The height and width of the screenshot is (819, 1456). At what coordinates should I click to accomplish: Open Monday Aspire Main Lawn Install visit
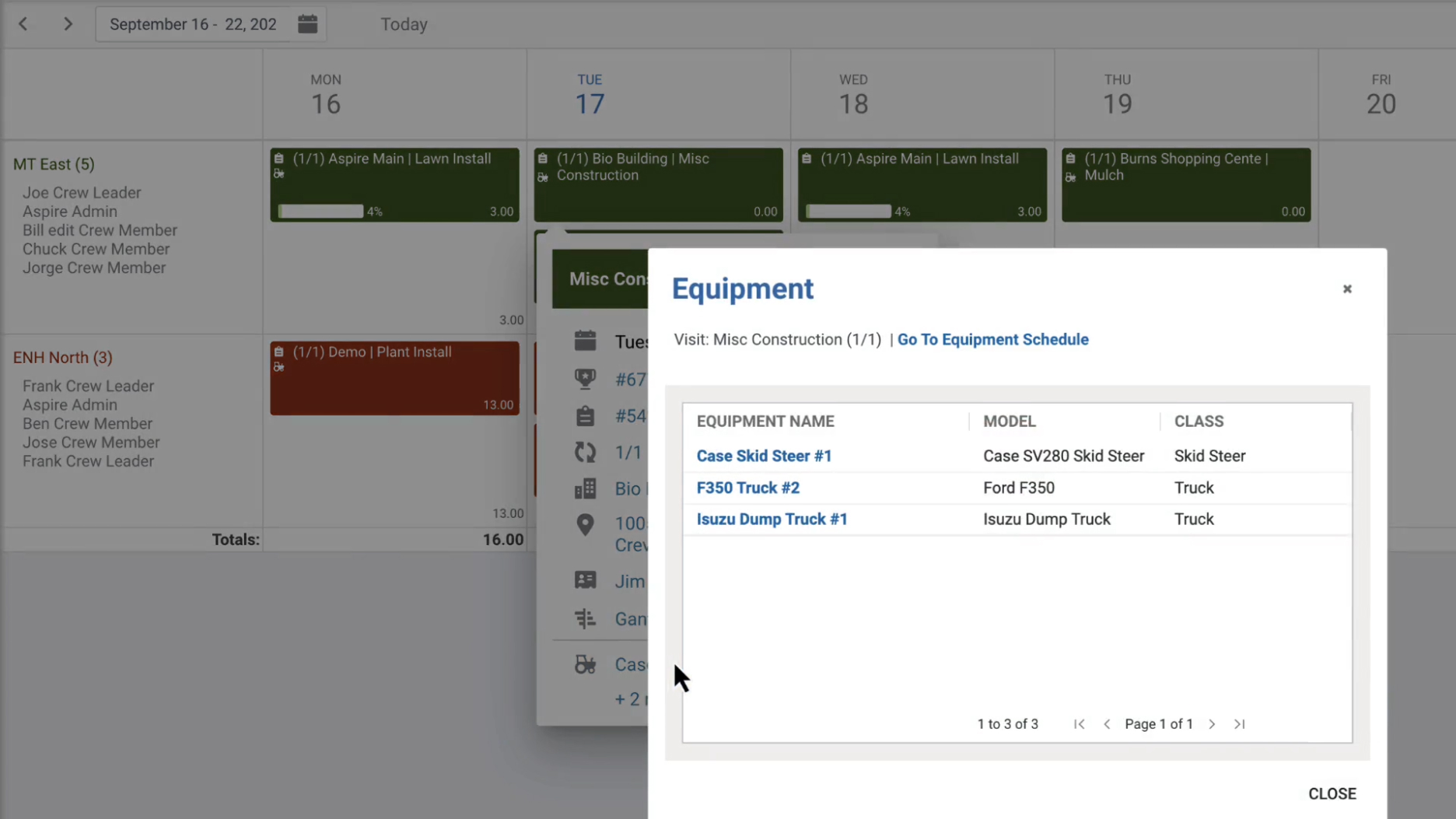394,185
